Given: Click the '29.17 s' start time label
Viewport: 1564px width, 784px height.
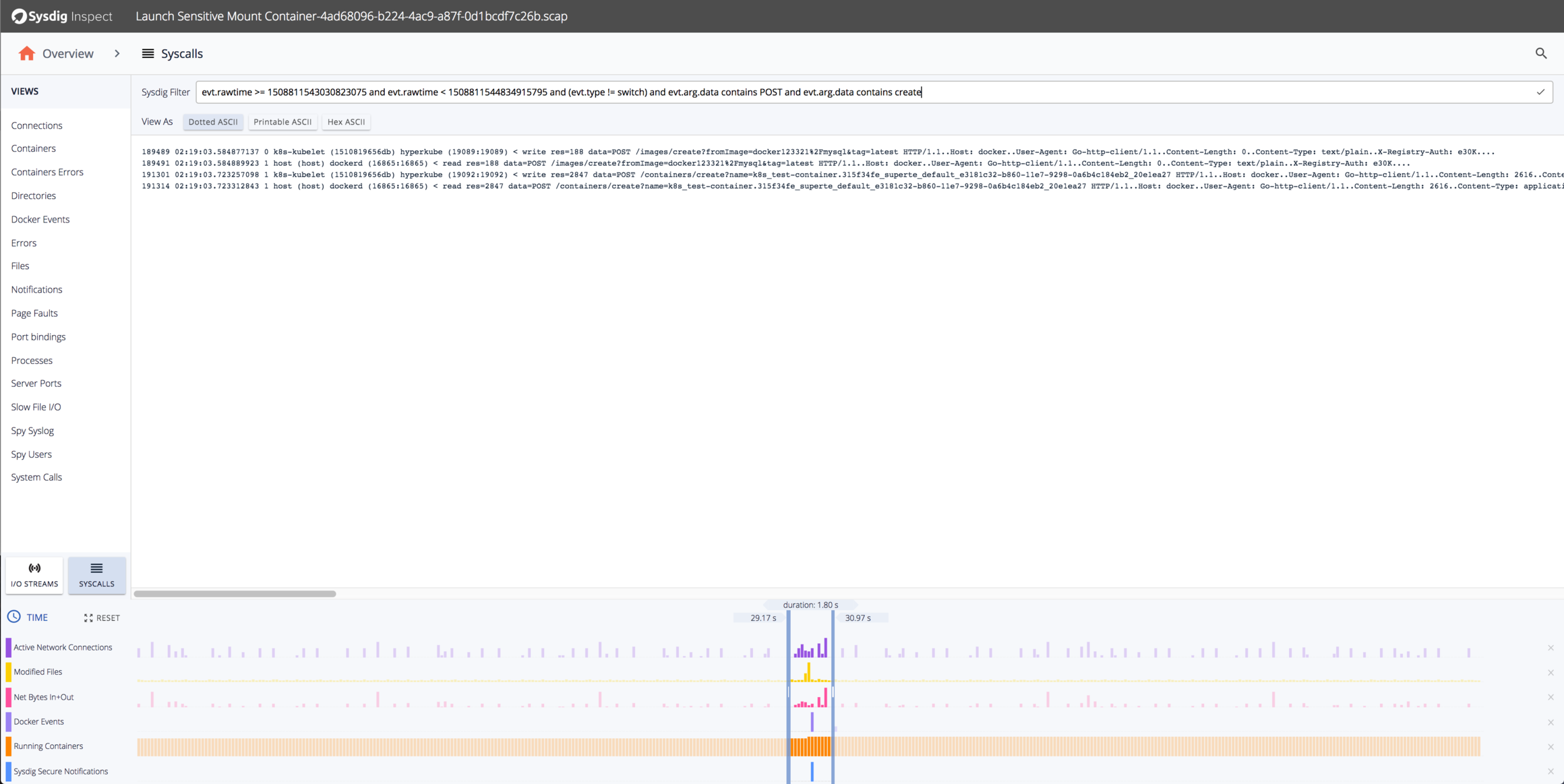Looking at the screenshot, I should [763, 617].
